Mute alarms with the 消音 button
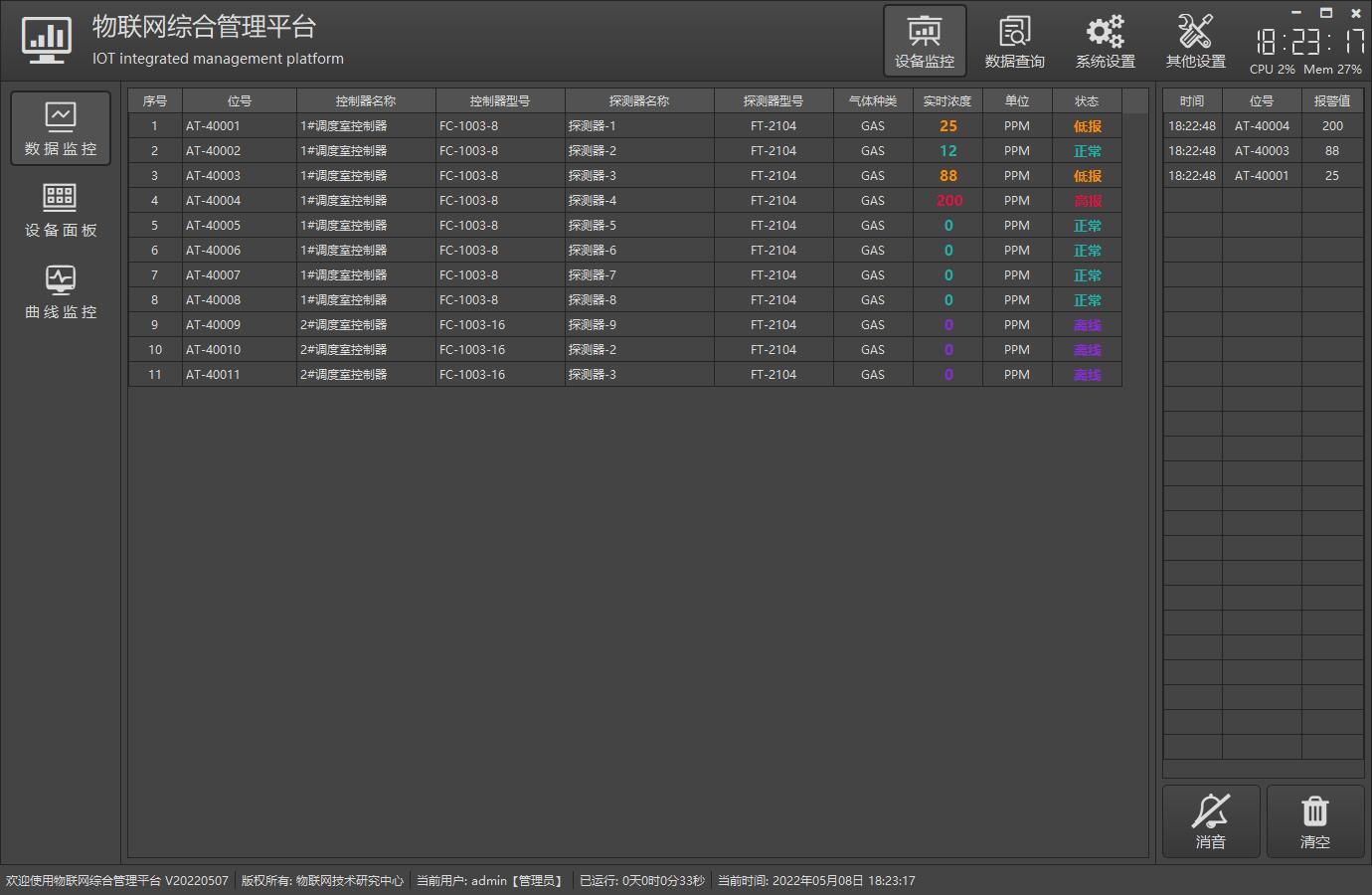Screen dimensions: 1372x895 [x=1211, y=821]
